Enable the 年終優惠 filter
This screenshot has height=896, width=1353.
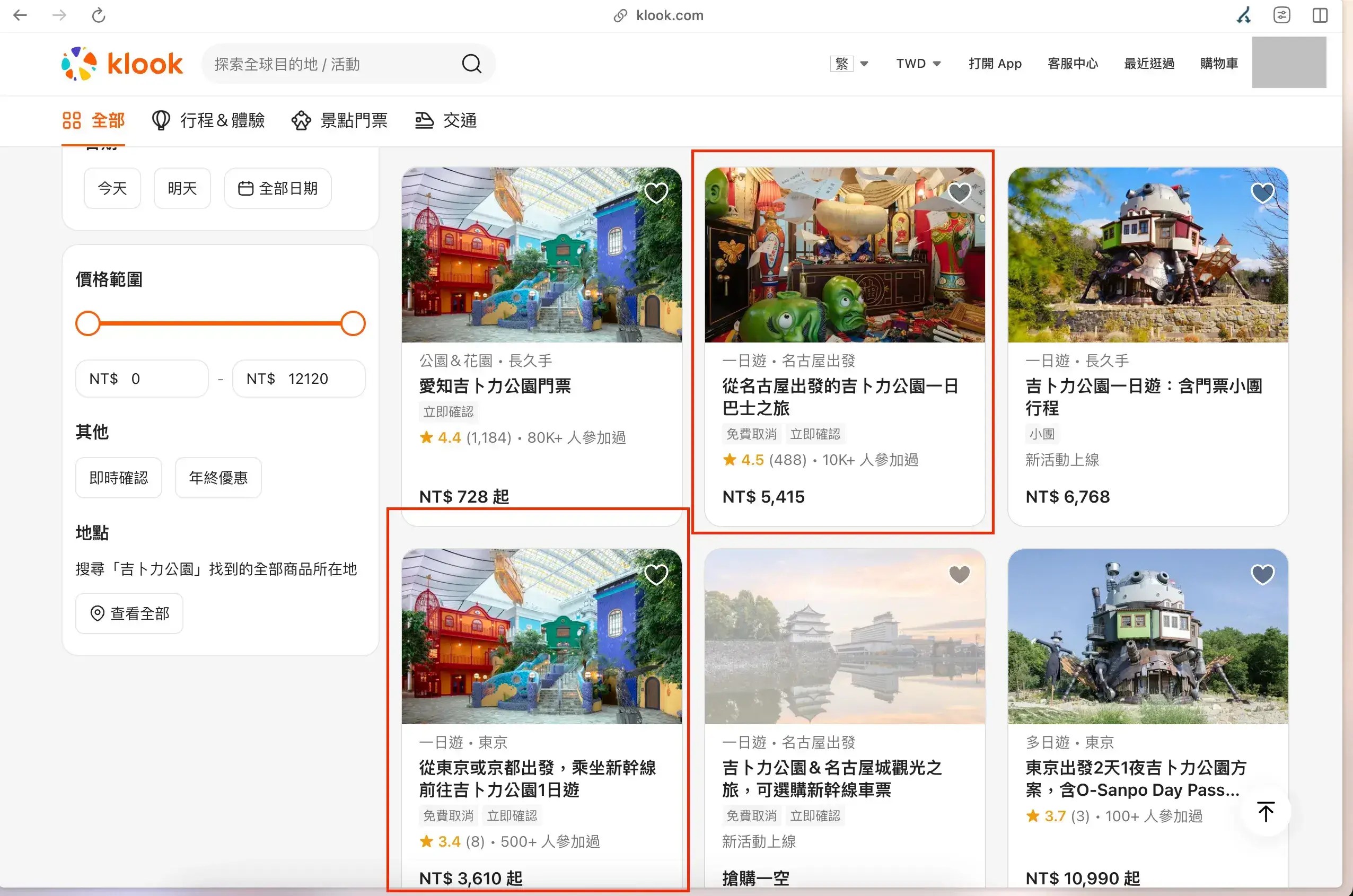[218, 477]
